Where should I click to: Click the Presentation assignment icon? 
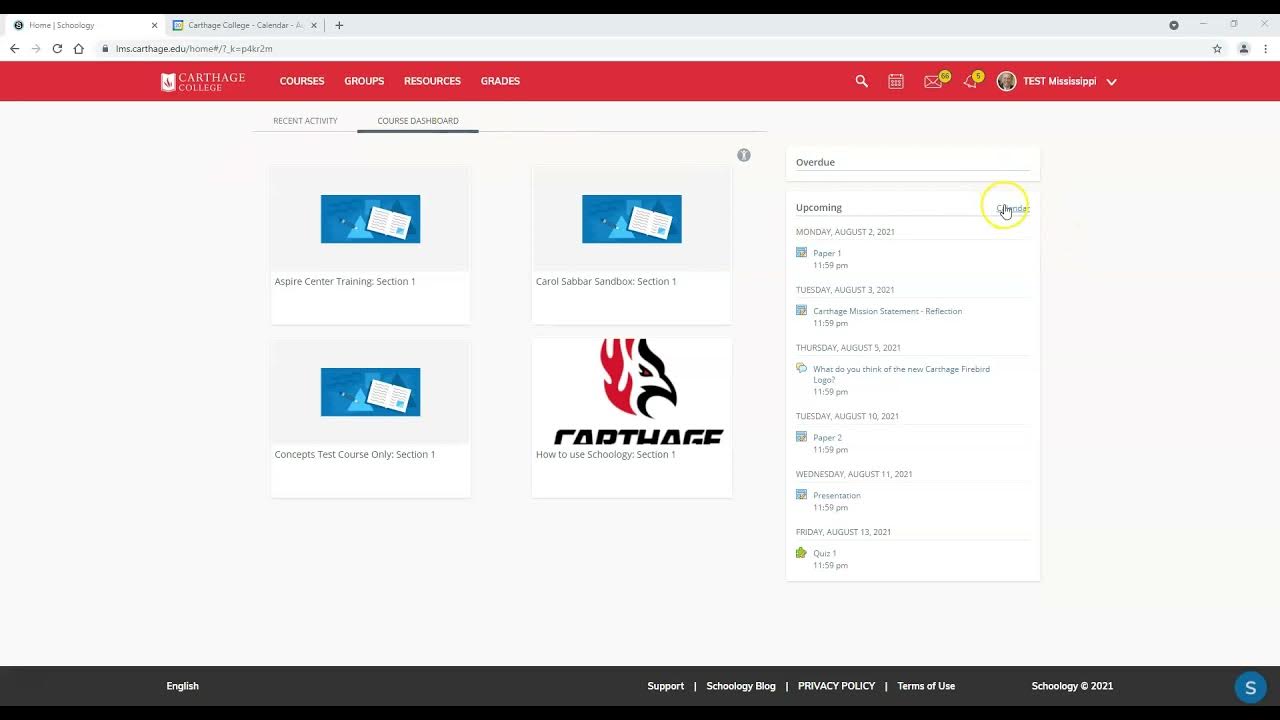[801, 494]
